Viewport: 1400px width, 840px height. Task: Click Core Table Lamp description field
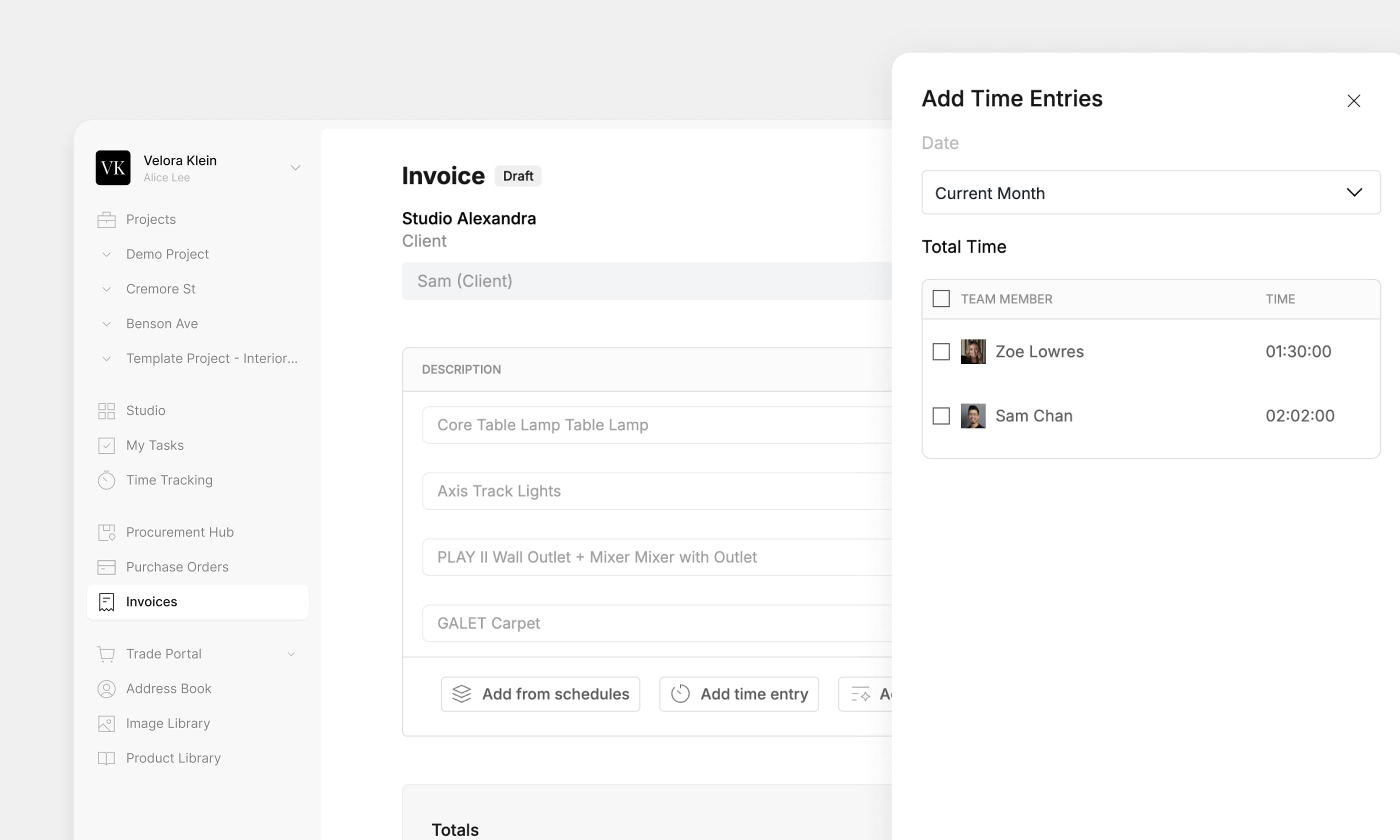657,425
